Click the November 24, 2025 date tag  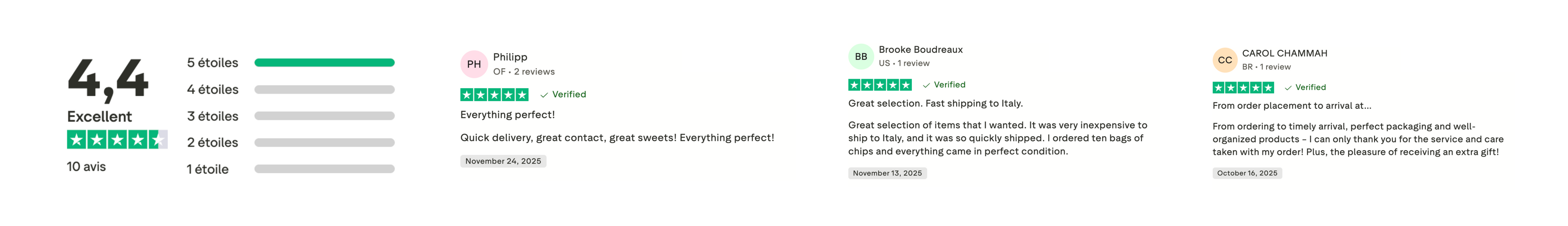(503, 161)
